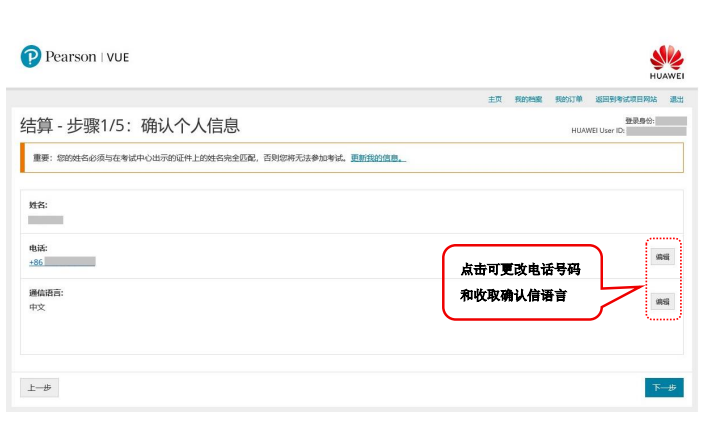
Task: Log out using 退出
Action: pyautogui.click(x=677, y=100)
